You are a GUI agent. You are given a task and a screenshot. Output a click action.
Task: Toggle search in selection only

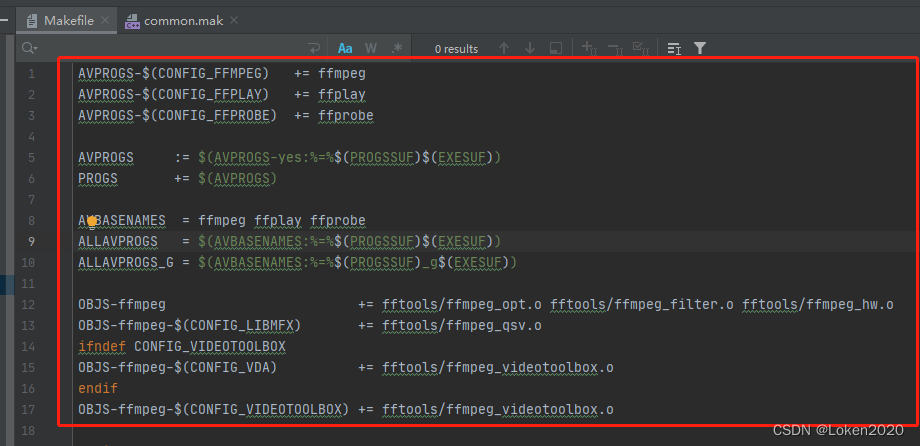[x=674, y=49]
